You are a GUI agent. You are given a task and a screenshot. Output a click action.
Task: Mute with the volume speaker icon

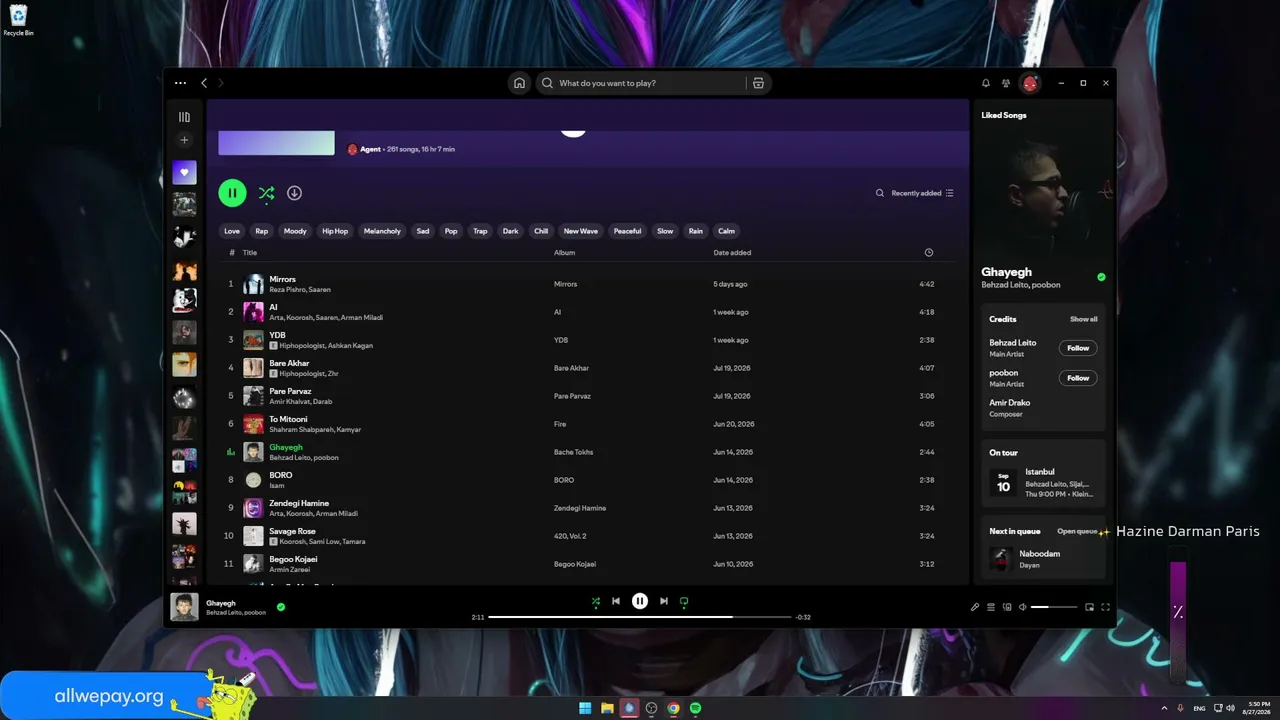(x=1022, y=607)
